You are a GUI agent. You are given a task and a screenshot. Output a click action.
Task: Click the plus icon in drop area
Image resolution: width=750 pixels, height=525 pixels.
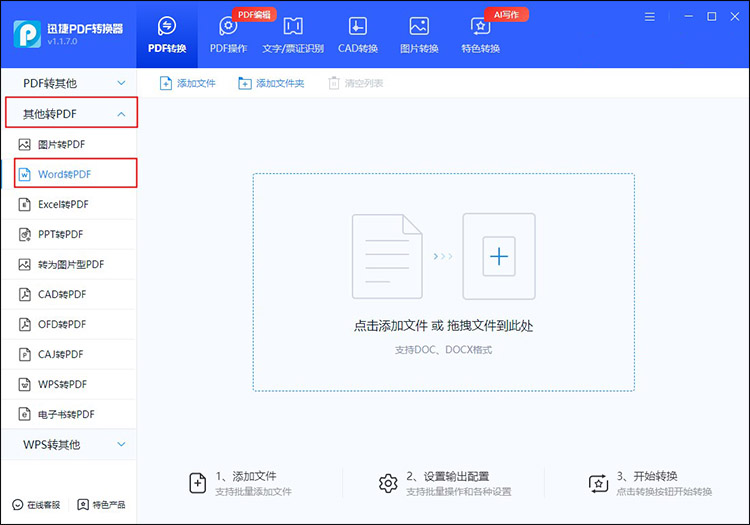point(498,257)
